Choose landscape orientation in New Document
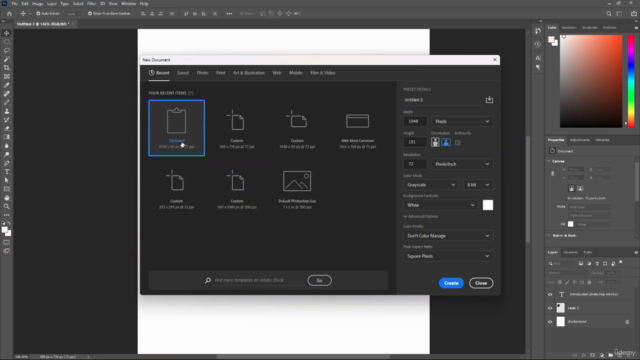Screen dimensions: 640x360 446,142
